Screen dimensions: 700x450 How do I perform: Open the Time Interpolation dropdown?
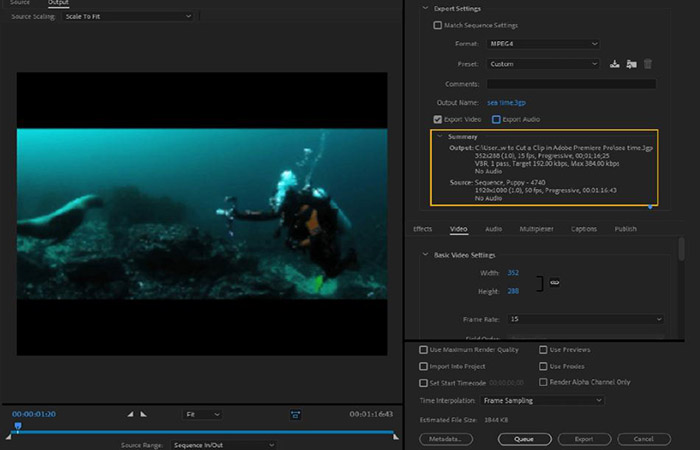(x=542, y=400)
